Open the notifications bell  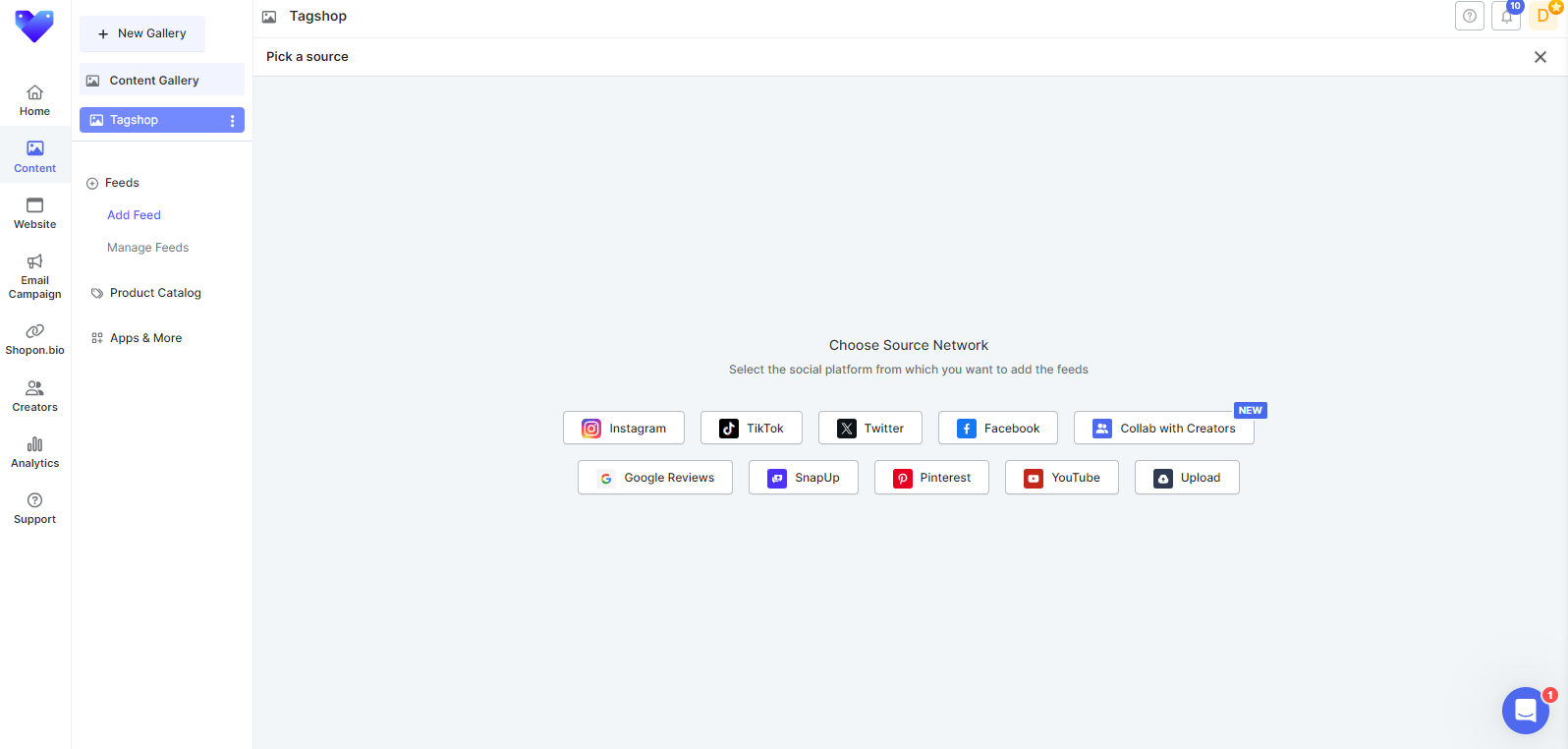[1506, 16]
